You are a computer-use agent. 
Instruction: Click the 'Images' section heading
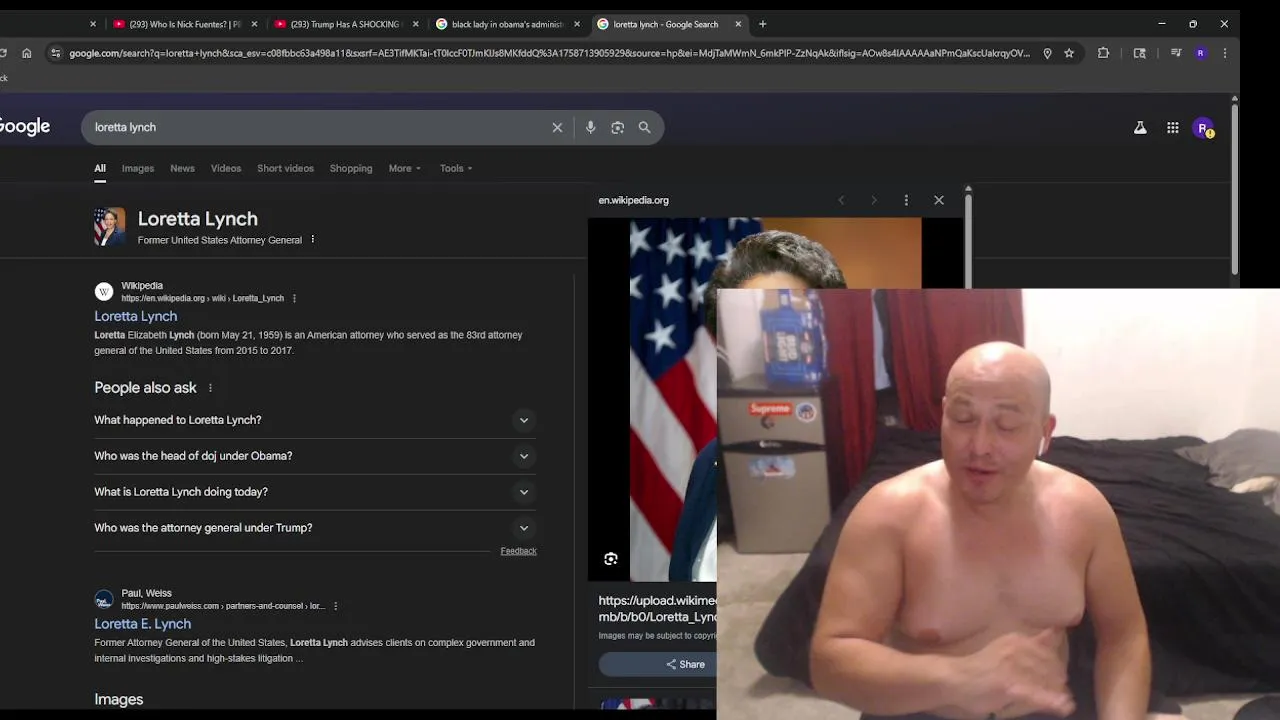119,700
